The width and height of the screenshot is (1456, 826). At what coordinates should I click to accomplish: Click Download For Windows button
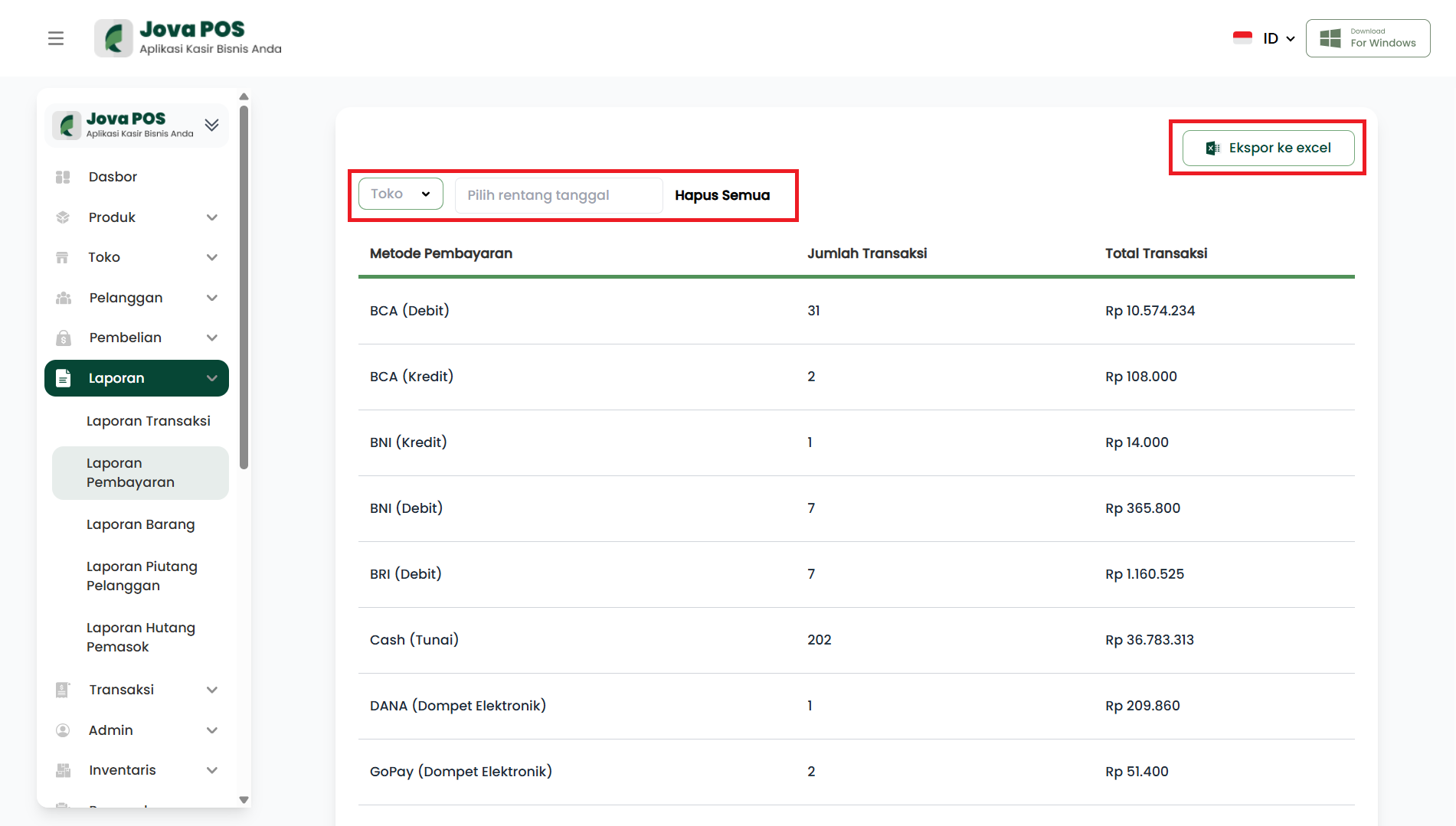(1368, 38)
